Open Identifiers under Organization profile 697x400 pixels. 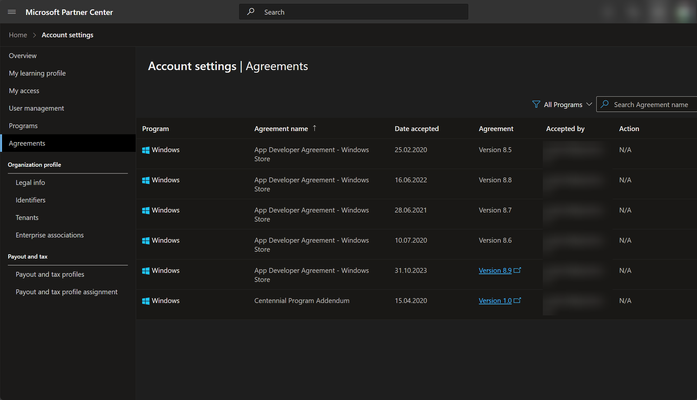pyautogui.click(x=31, y=200)
